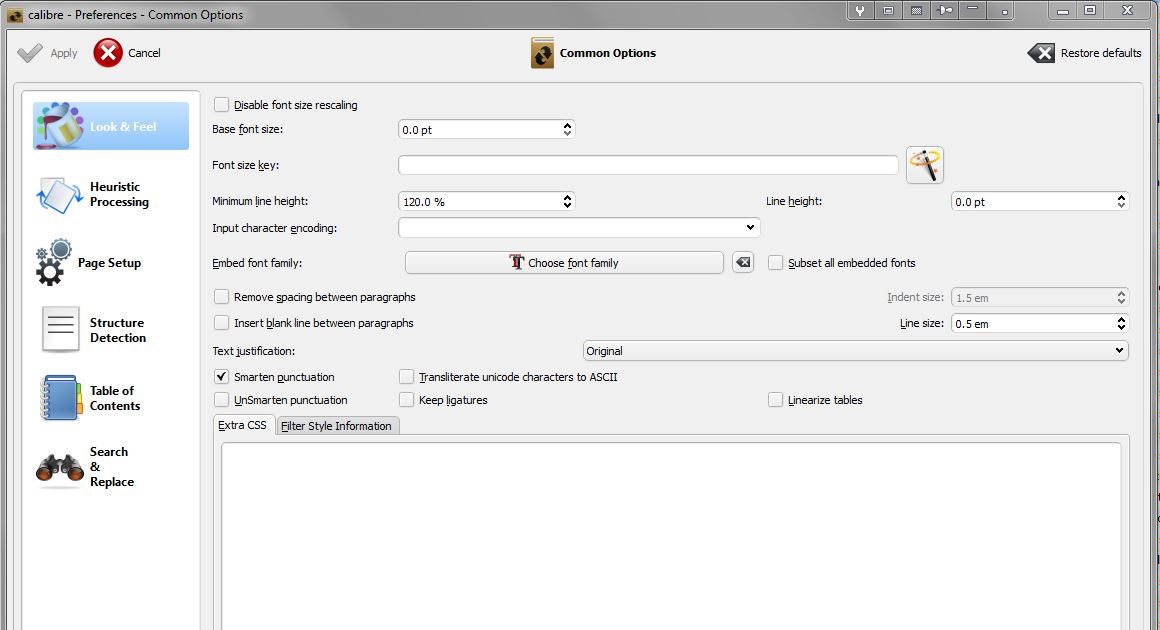Click the Restore defaults eraser icon

pyautogui.click(x=1041, y=52)
